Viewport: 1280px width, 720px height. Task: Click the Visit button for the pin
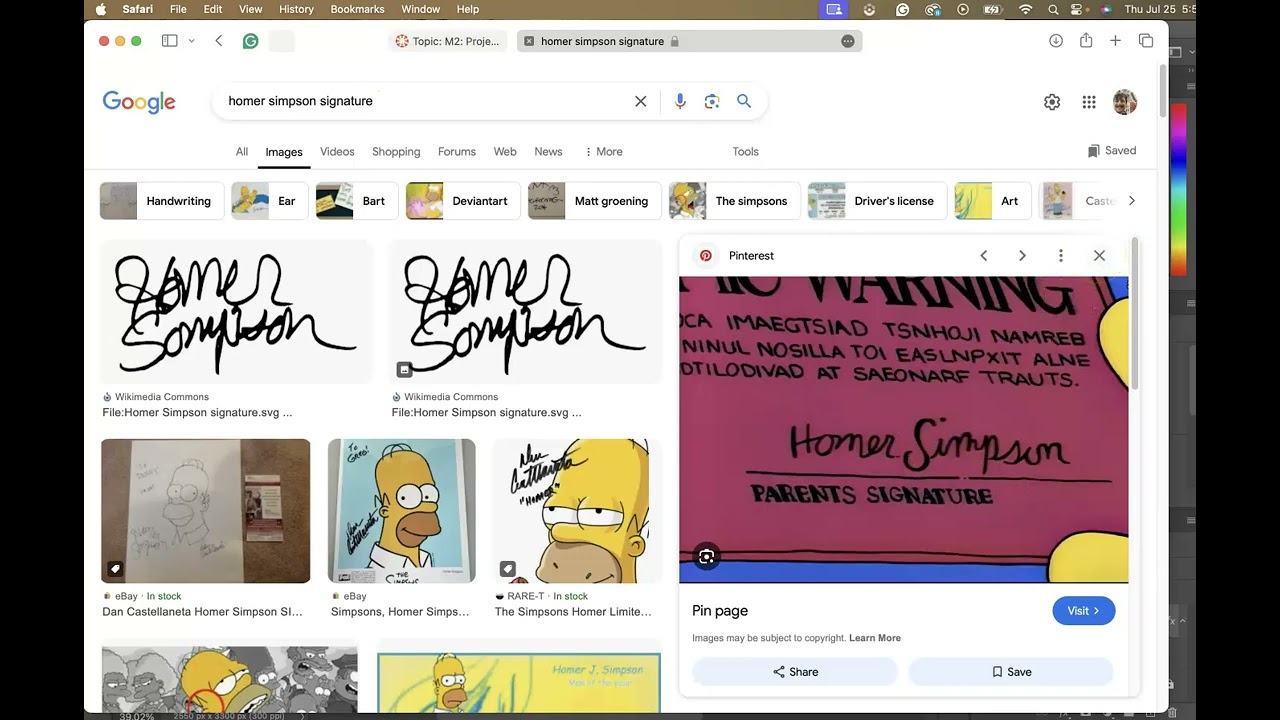(1083, 611)
